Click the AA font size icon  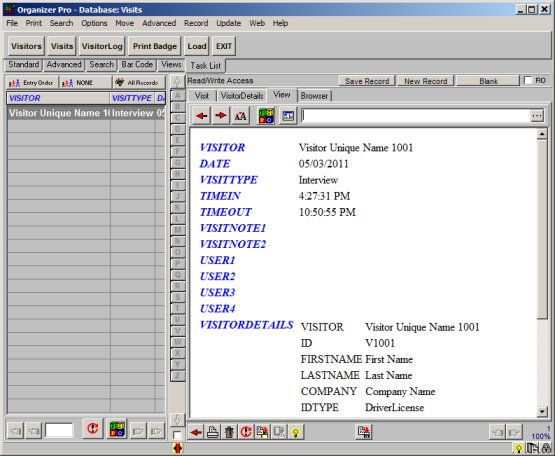point(240,116)
